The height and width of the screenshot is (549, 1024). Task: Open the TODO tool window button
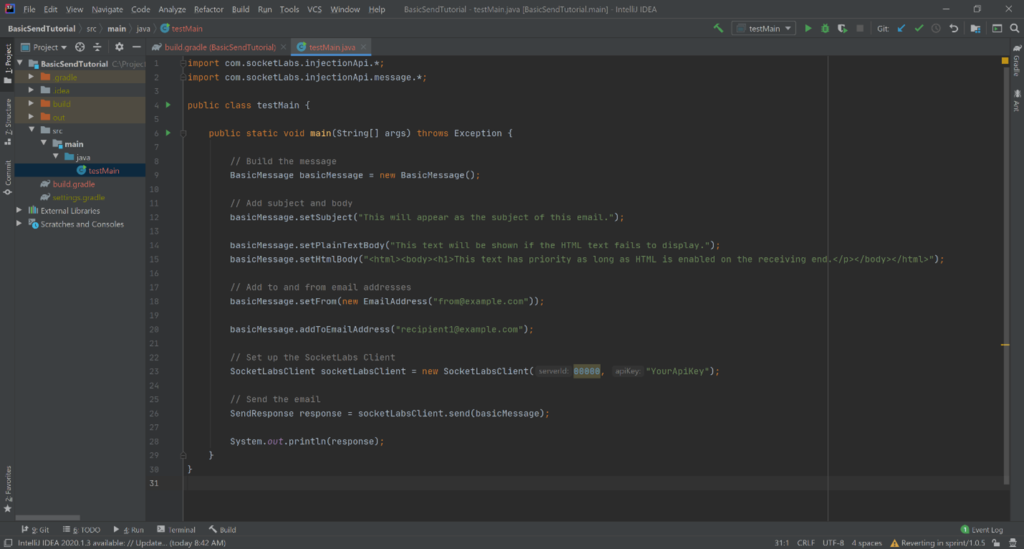click(82, 529)
